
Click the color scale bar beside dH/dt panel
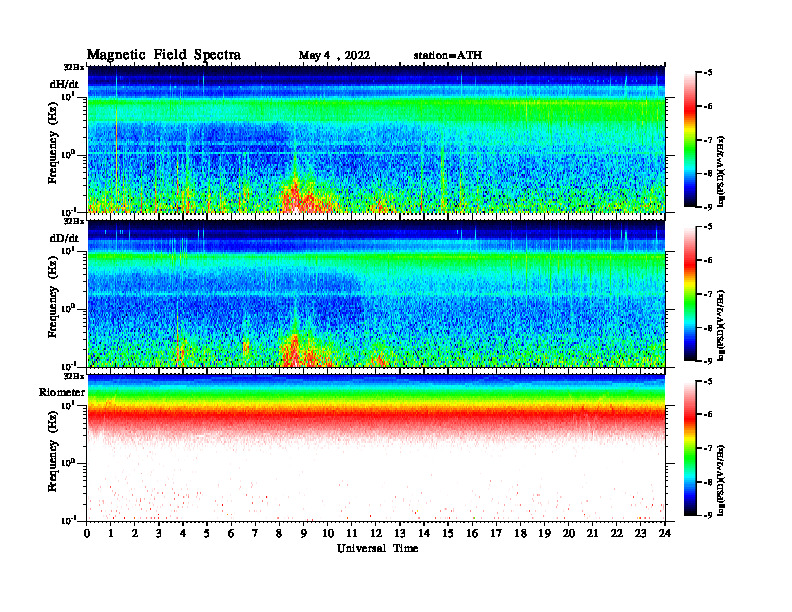click(690, 139)
